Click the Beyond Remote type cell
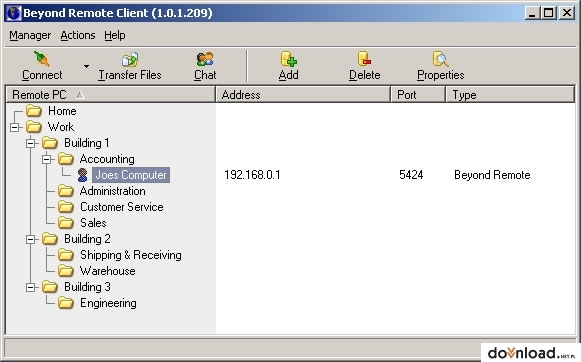 point(492,175)
